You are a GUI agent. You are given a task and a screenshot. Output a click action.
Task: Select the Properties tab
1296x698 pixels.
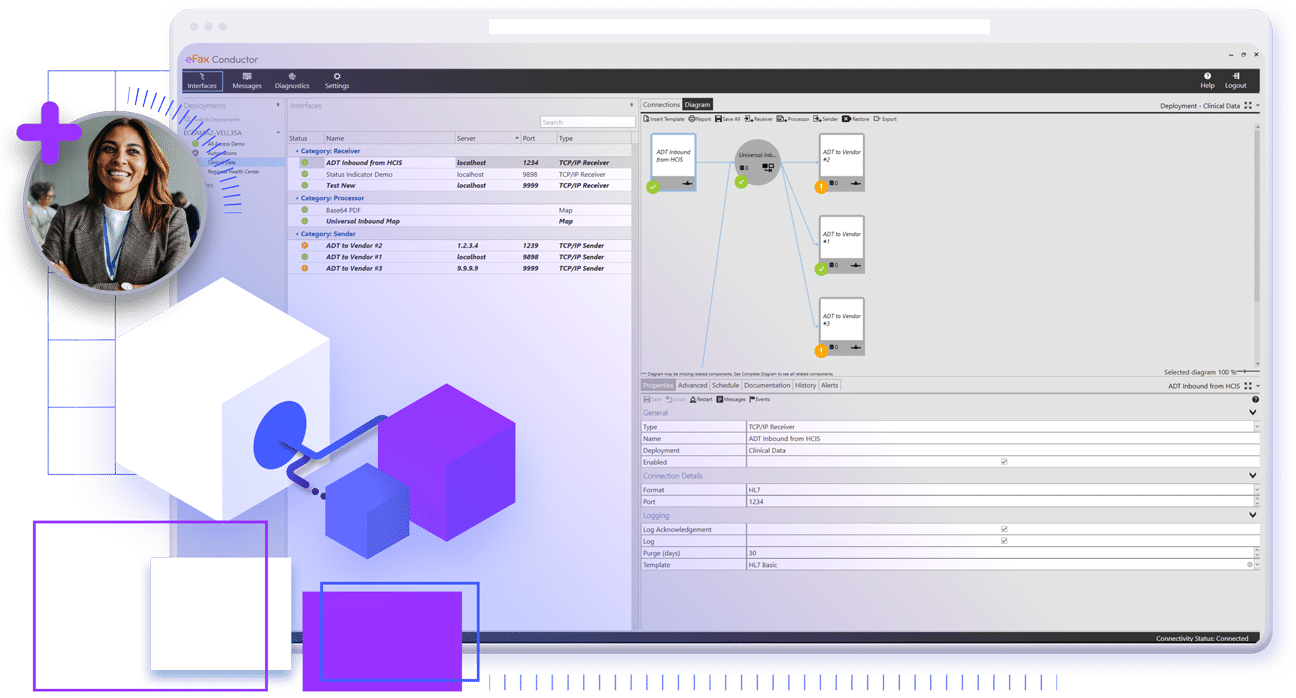click(658, 385)
